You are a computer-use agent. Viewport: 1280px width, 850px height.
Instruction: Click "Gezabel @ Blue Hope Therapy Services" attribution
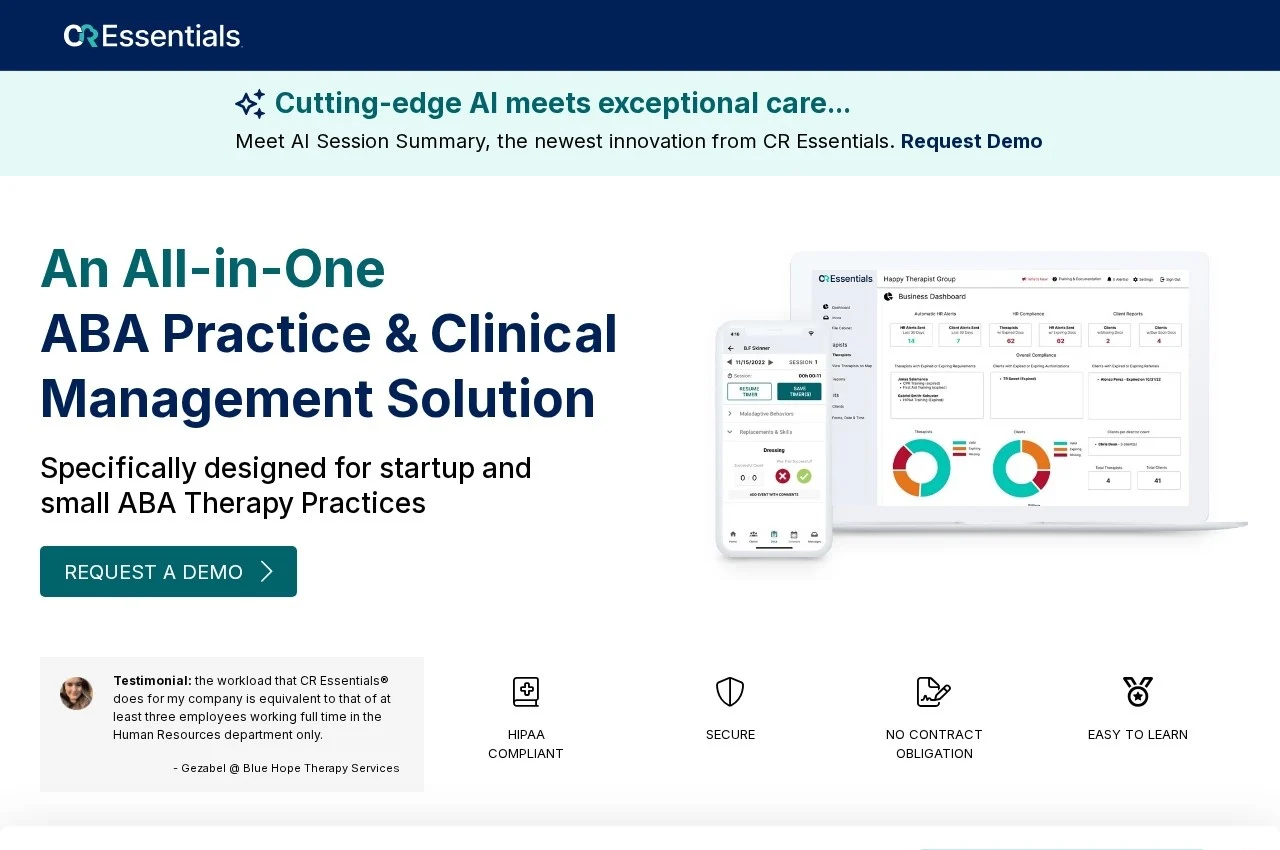[x=290, y=768]
